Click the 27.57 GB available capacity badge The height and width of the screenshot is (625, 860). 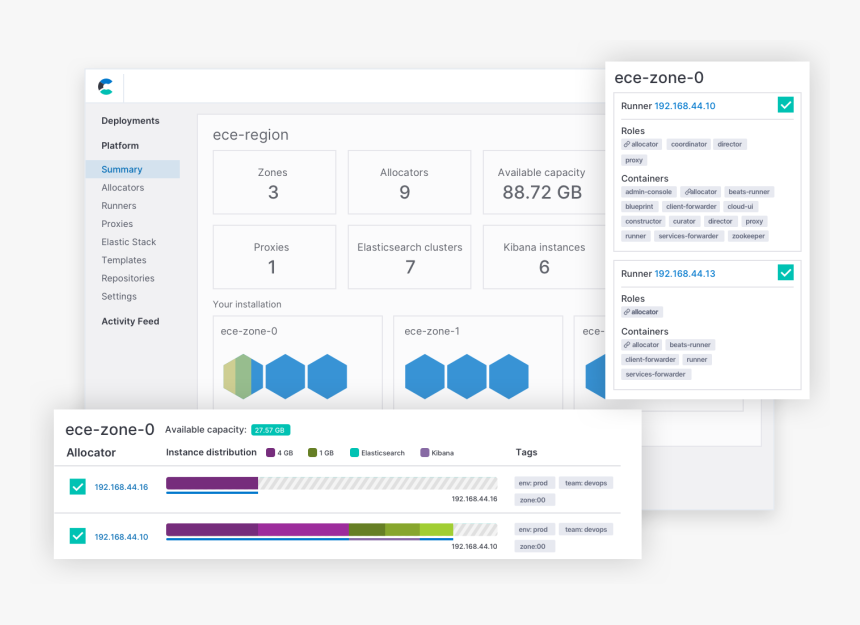[270, 430]
